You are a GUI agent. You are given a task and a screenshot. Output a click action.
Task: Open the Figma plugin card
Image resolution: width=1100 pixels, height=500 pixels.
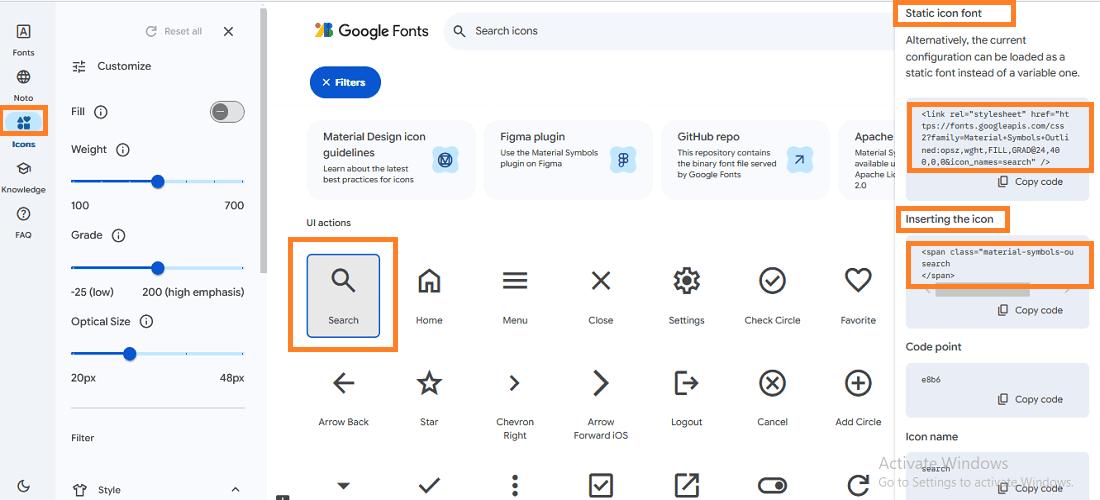click(x=568, y=160)
